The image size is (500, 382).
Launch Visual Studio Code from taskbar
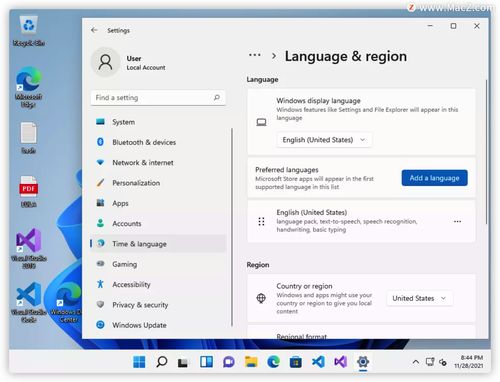318,362
